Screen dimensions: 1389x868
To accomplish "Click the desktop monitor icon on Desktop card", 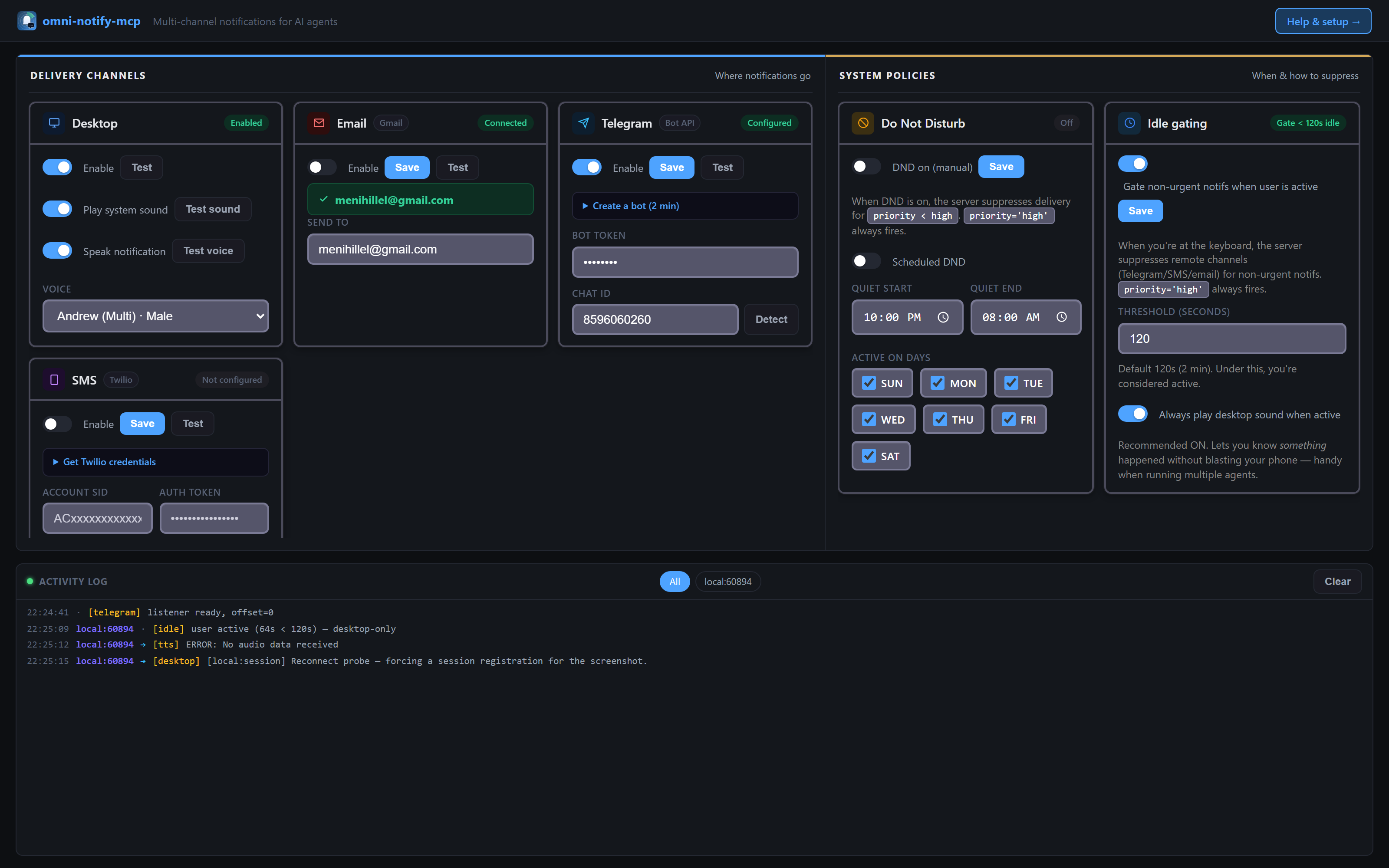I will point(55,123).
